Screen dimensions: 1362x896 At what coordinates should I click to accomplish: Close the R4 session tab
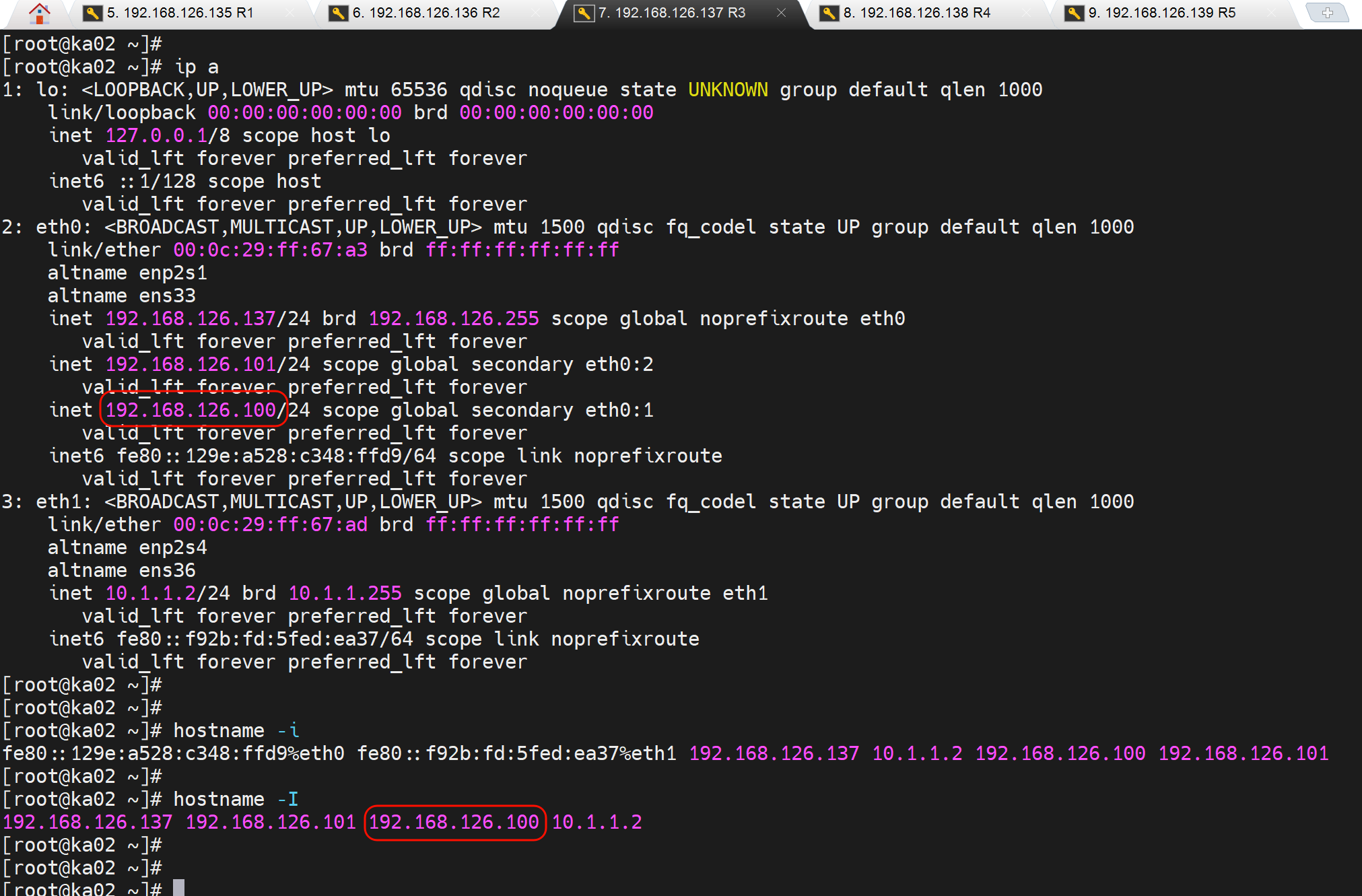click(x=1026, y=13)
